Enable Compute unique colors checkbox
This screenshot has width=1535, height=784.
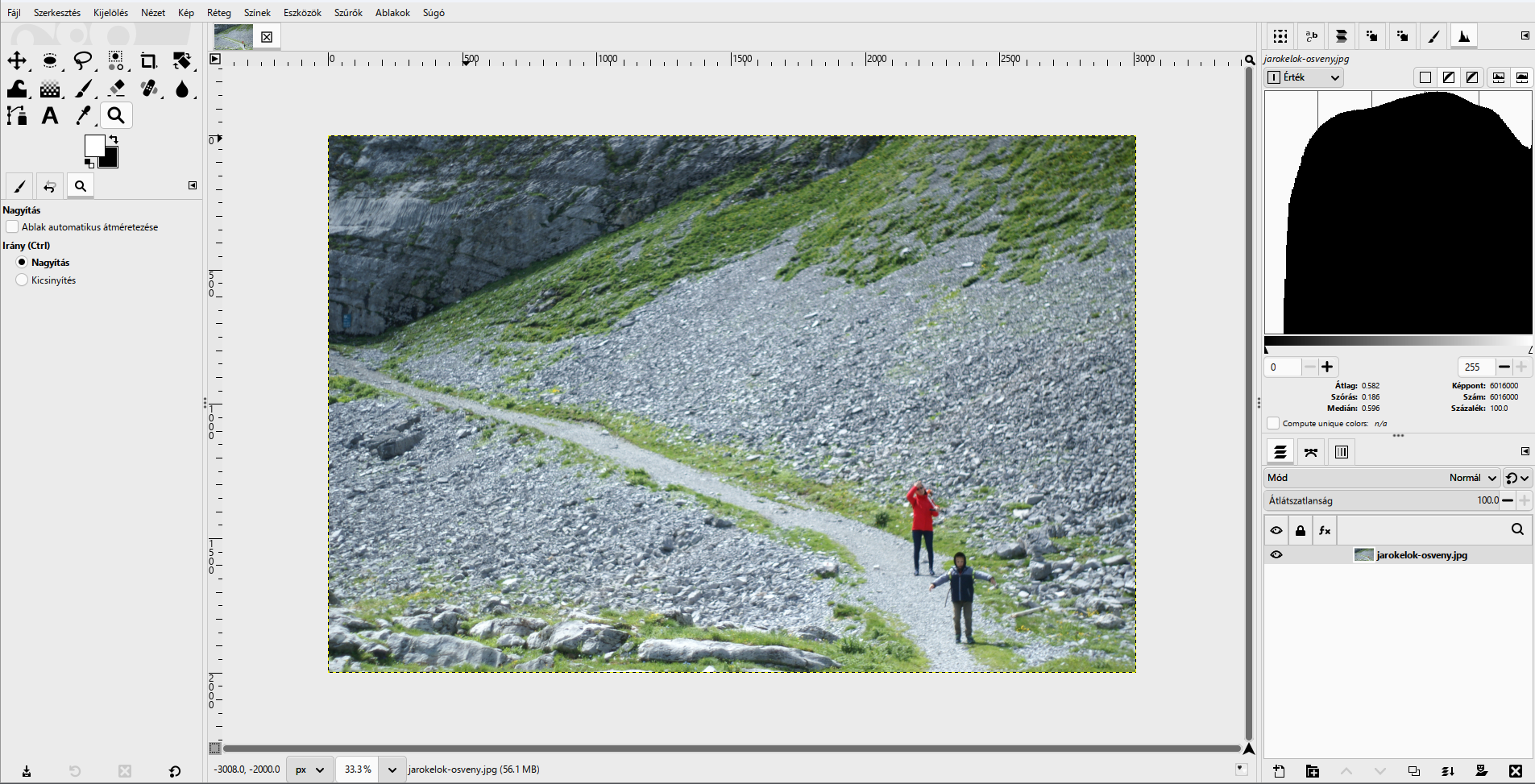coord(1273,423)
